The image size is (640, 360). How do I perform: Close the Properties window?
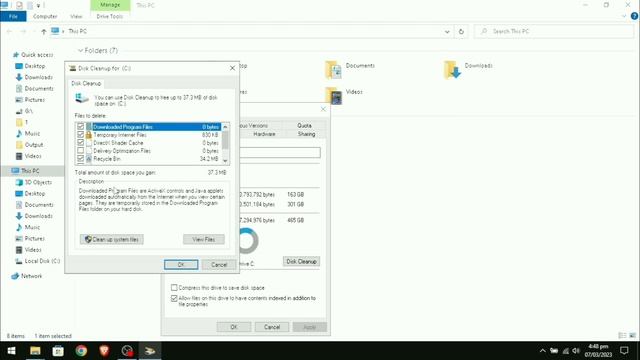pyautogui.click(x=323, y=109)
